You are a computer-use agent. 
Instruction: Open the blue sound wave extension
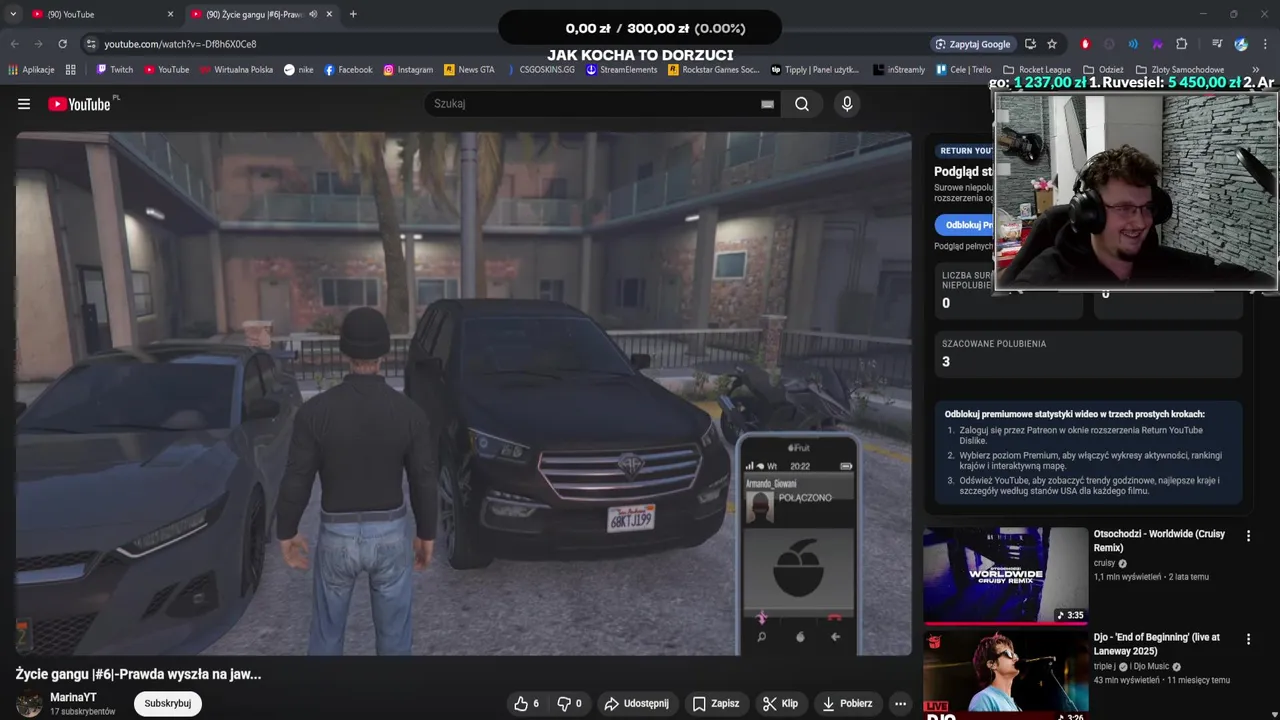tap(1133, 44)
